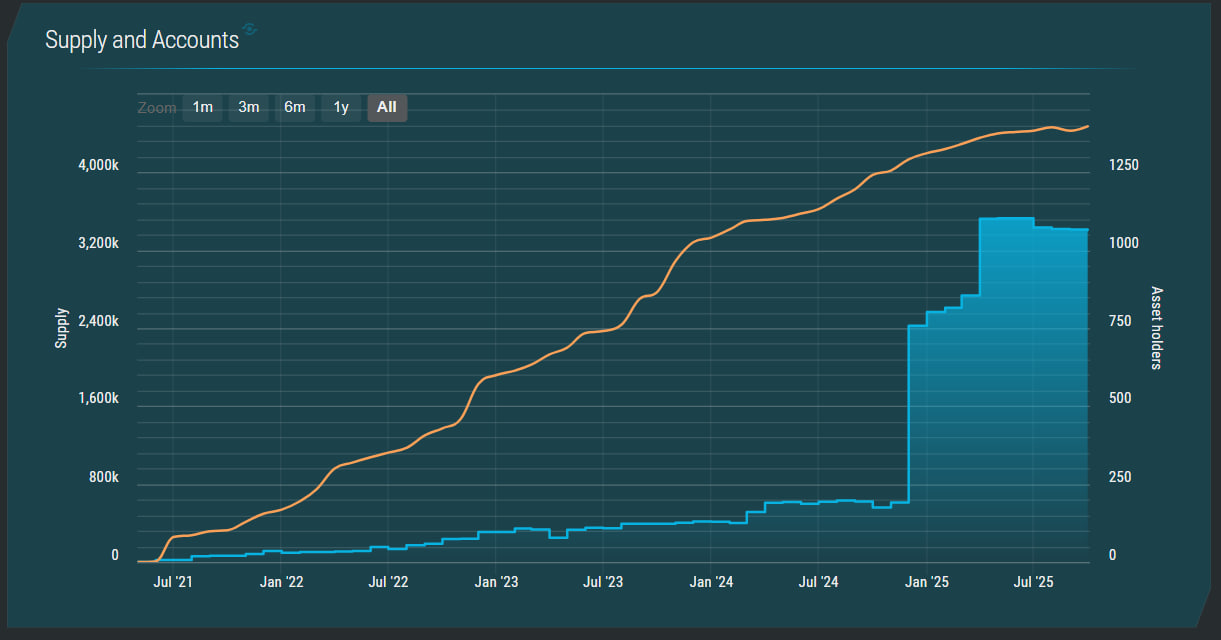Screen dimensions: 1221x640
Task: Click the 2,400k supply axis value
Action: pos(98,322)
